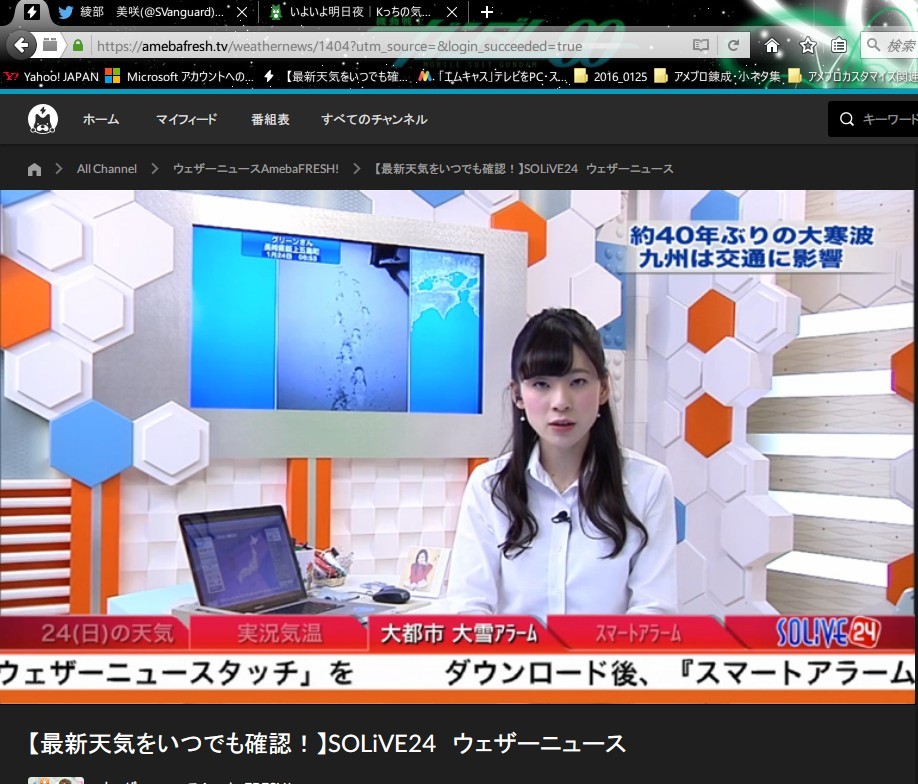Open 番組表 program guide

click(270, 119)
